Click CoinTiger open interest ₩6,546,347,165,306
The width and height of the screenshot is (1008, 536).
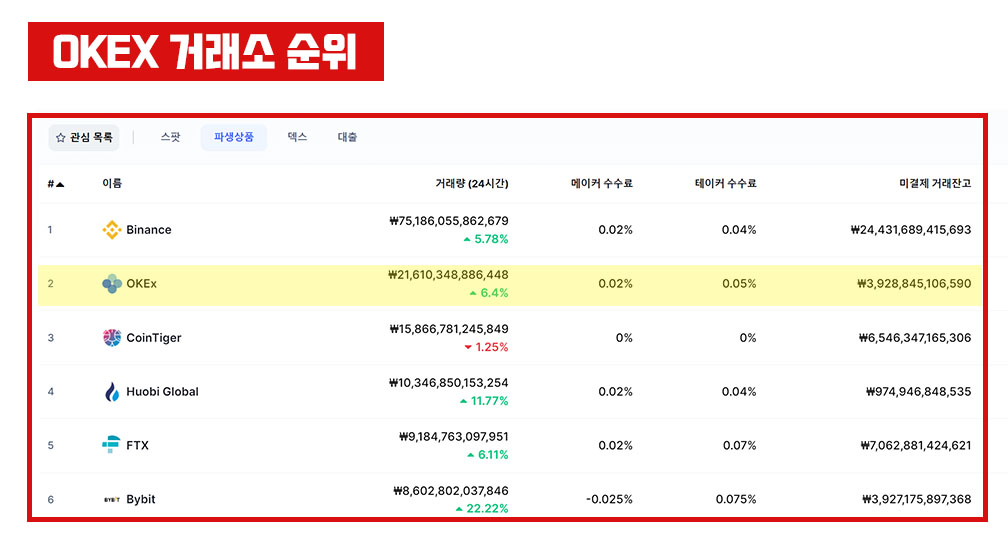(x=915, y=337)
